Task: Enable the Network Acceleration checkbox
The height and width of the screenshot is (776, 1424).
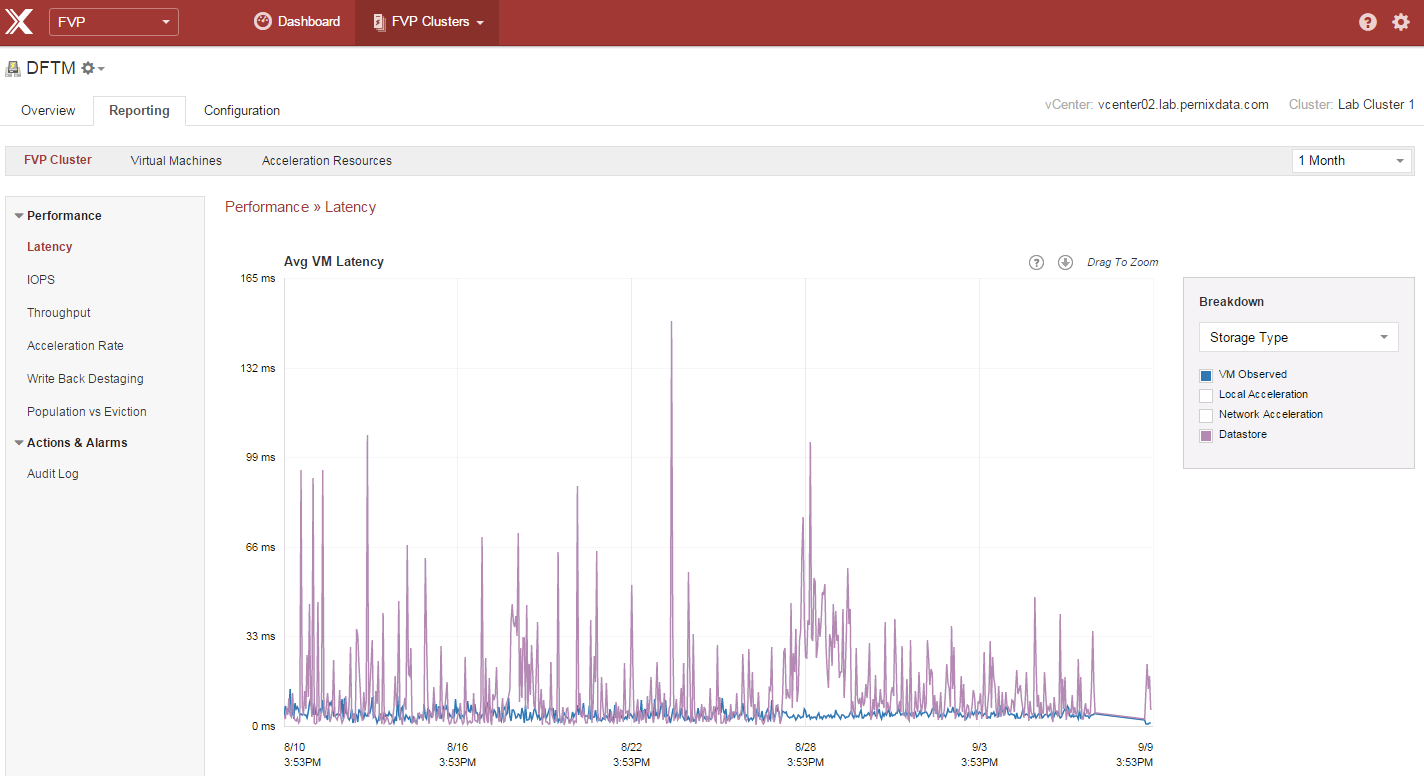Action: (x=1206, y=416)
